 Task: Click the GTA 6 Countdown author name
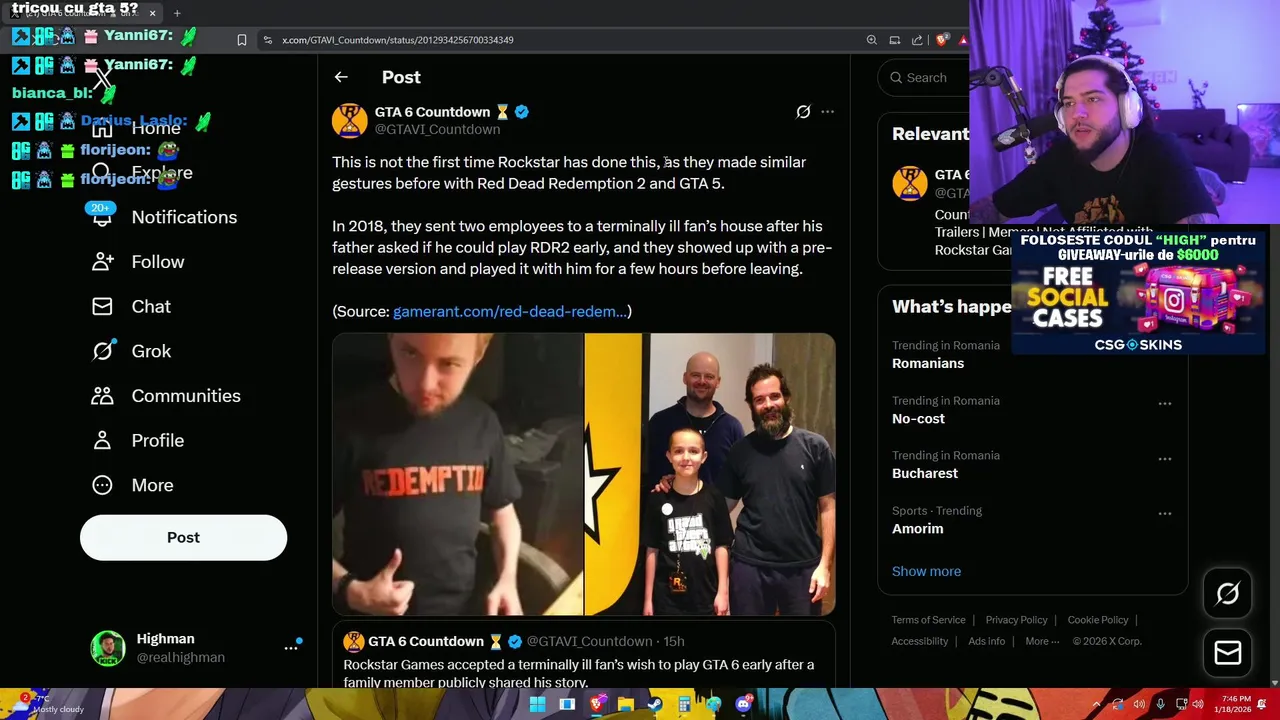click(432, 112)
